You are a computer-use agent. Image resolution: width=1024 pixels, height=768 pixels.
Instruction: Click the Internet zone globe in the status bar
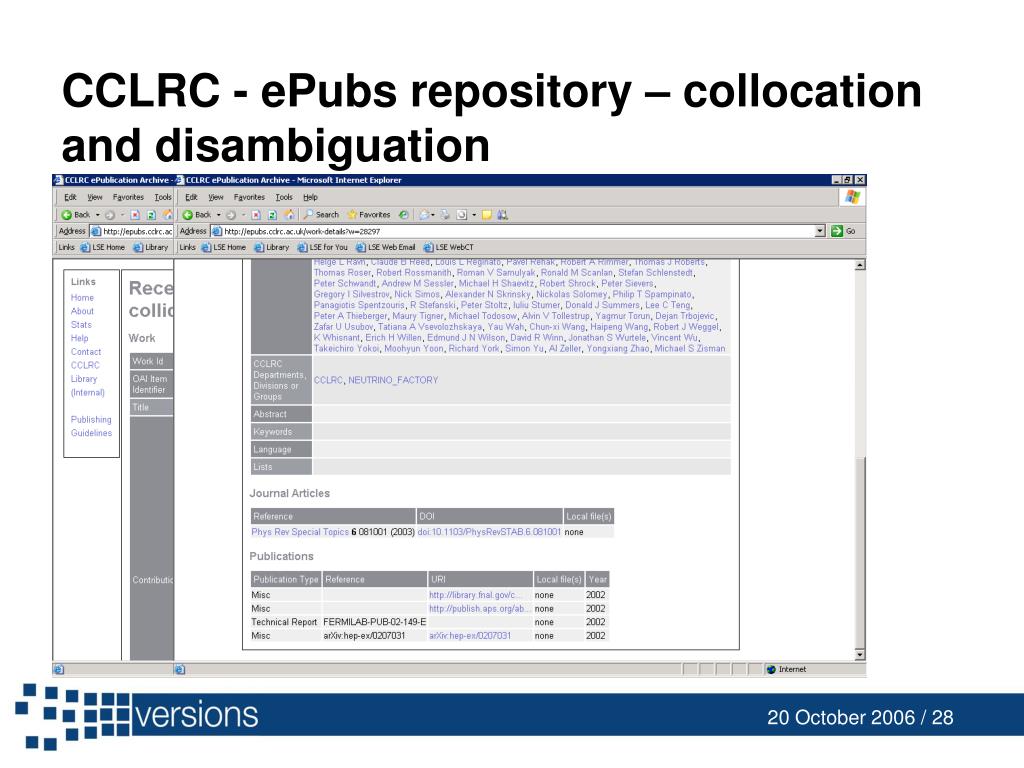click(x=771, y=669)
